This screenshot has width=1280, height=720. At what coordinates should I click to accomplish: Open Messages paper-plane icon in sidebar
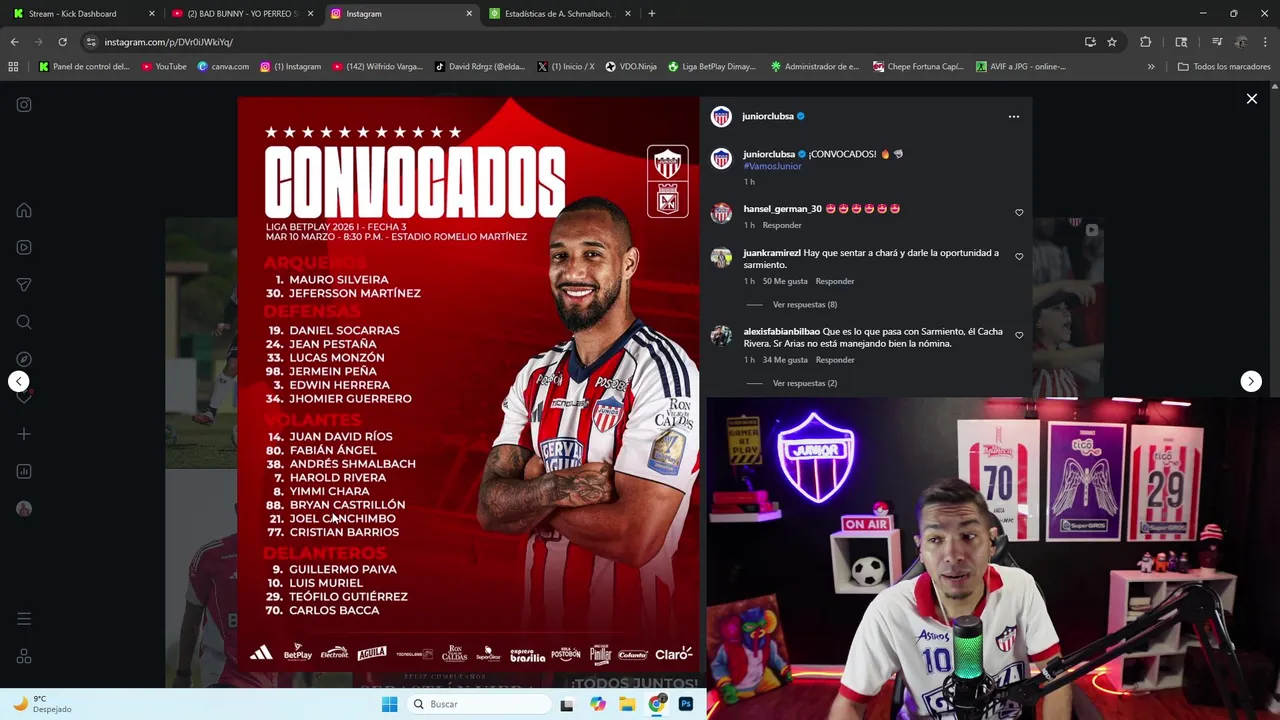click(24, 285)
